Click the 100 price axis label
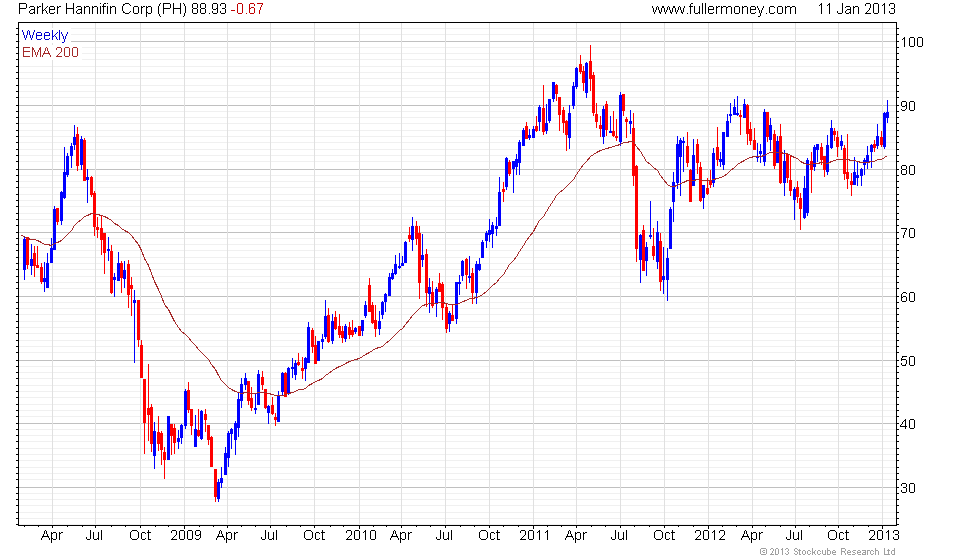The height and width of the screenshot is (560, 980). [x=912, y=42]
